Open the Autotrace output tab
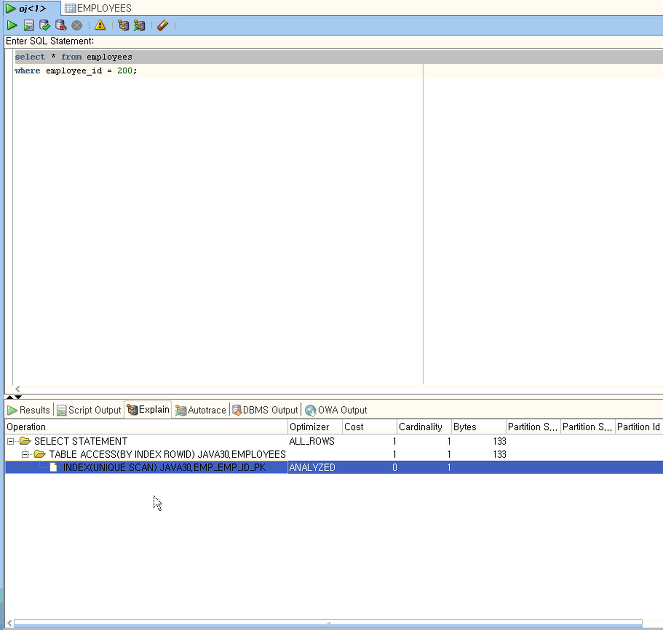The image size is (663, 630). coord(201,410)
